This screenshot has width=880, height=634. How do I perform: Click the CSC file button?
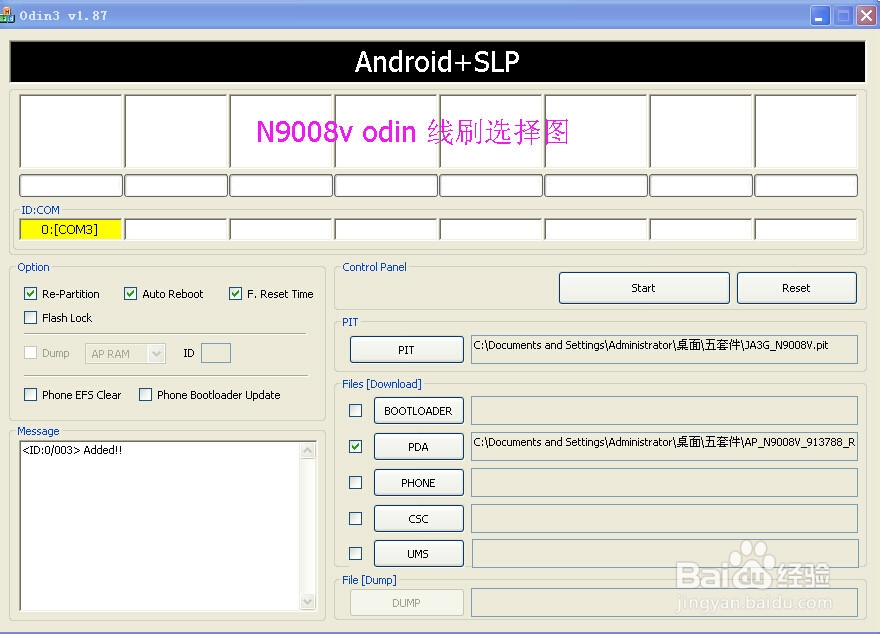[419, 518]
